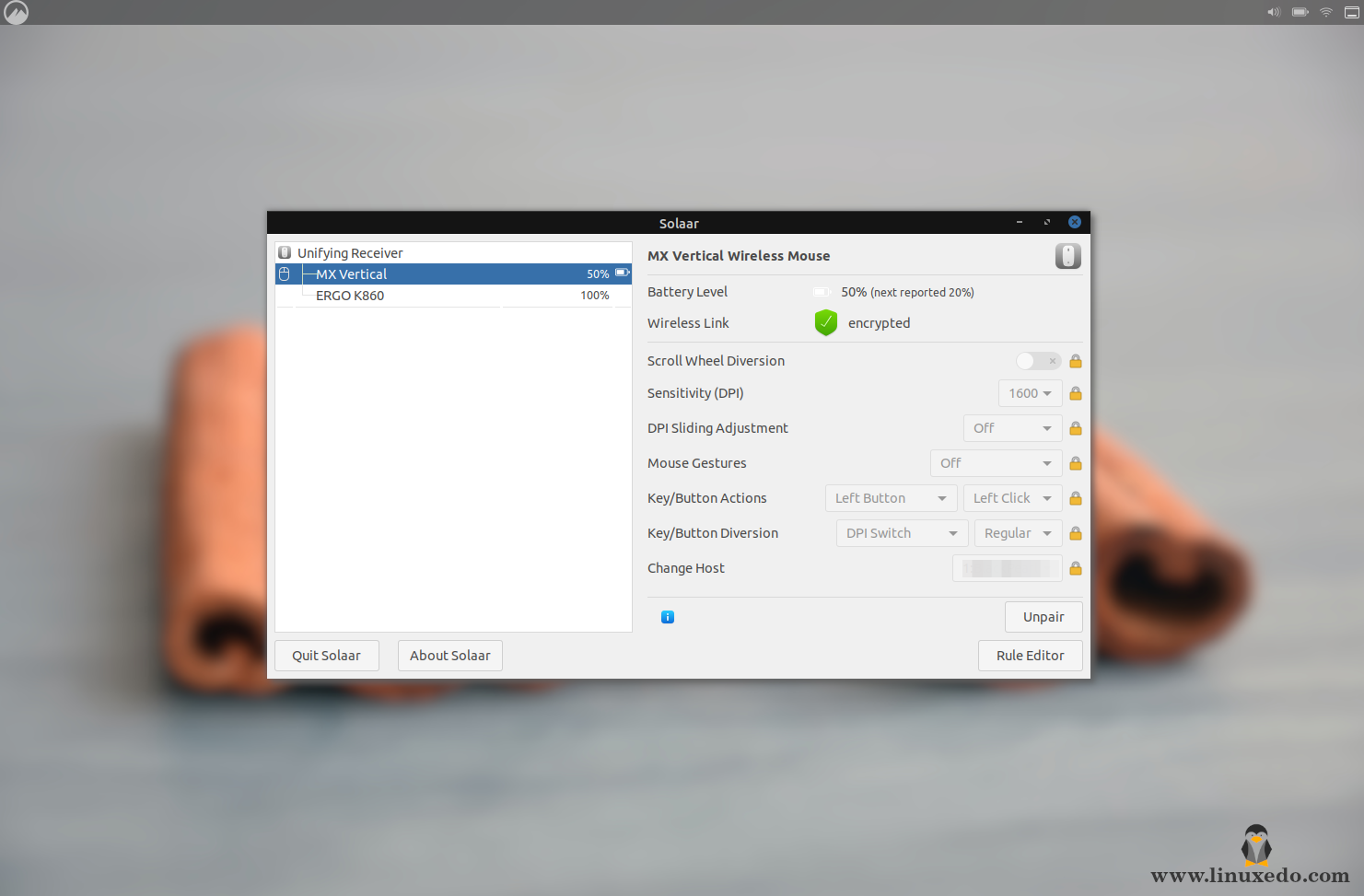Click the battery level icon in details panel

point(822,292)
